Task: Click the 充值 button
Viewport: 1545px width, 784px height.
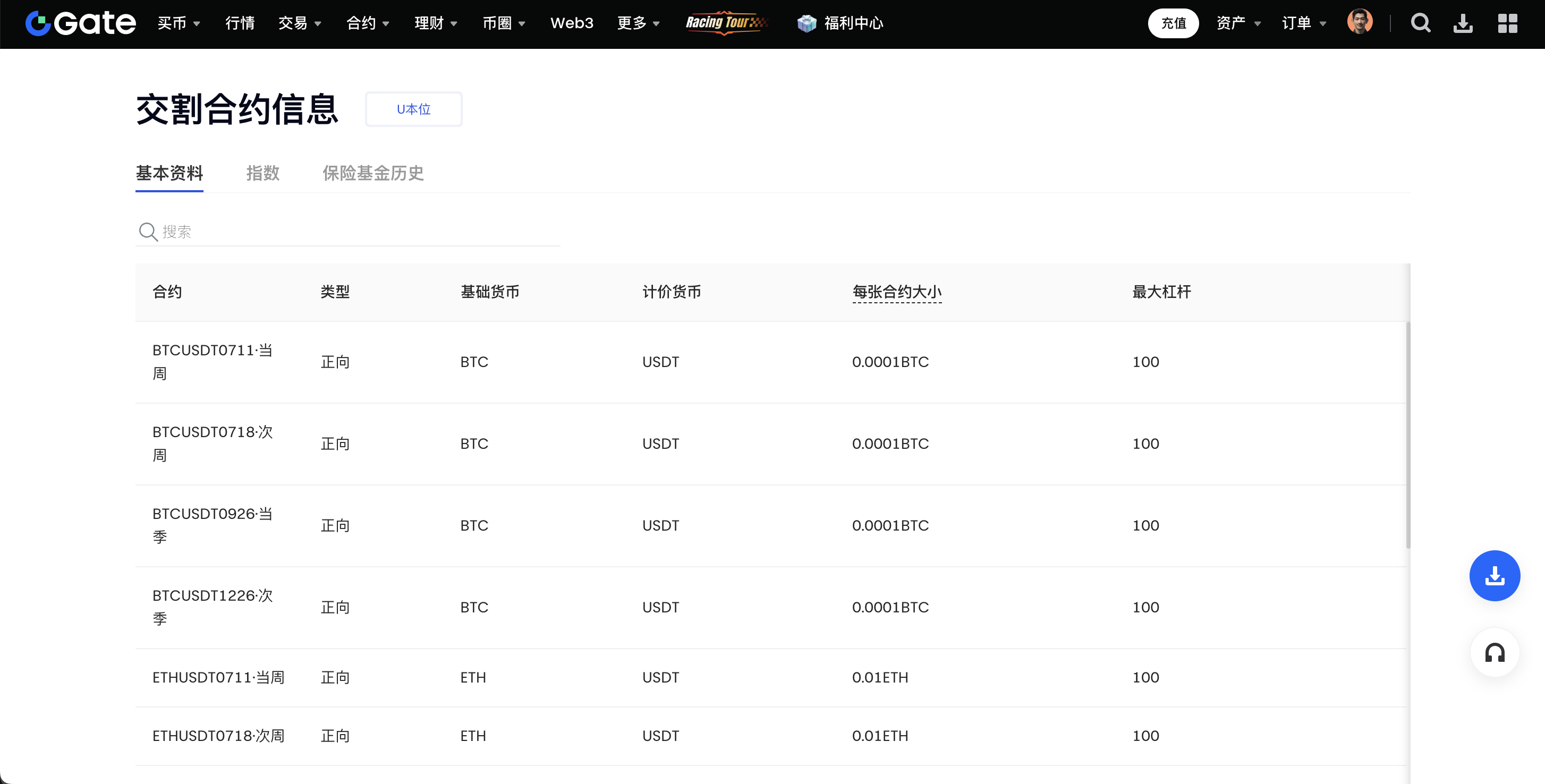Action: click(x=1173, y=23)
